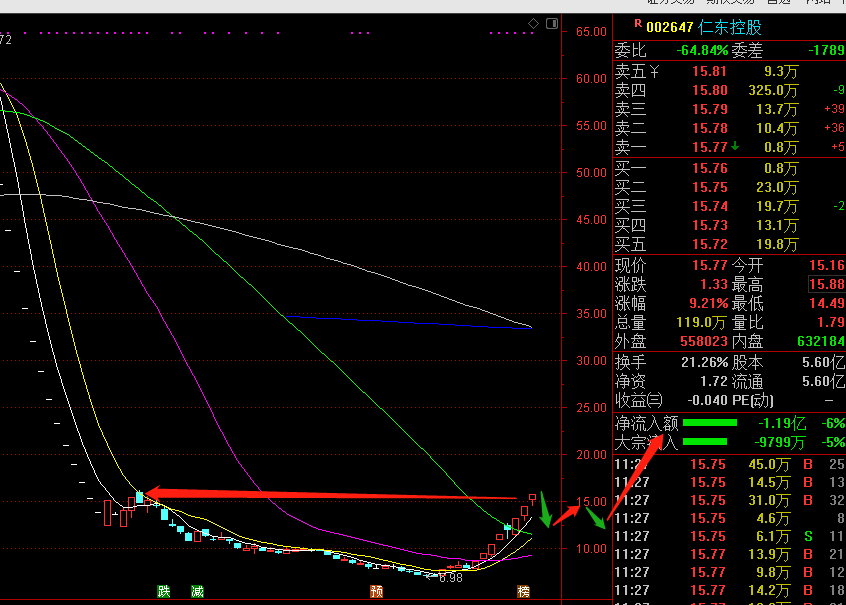Select the 卖四 15.80 order row
The image size is (846, 605).
click(729, 90)
